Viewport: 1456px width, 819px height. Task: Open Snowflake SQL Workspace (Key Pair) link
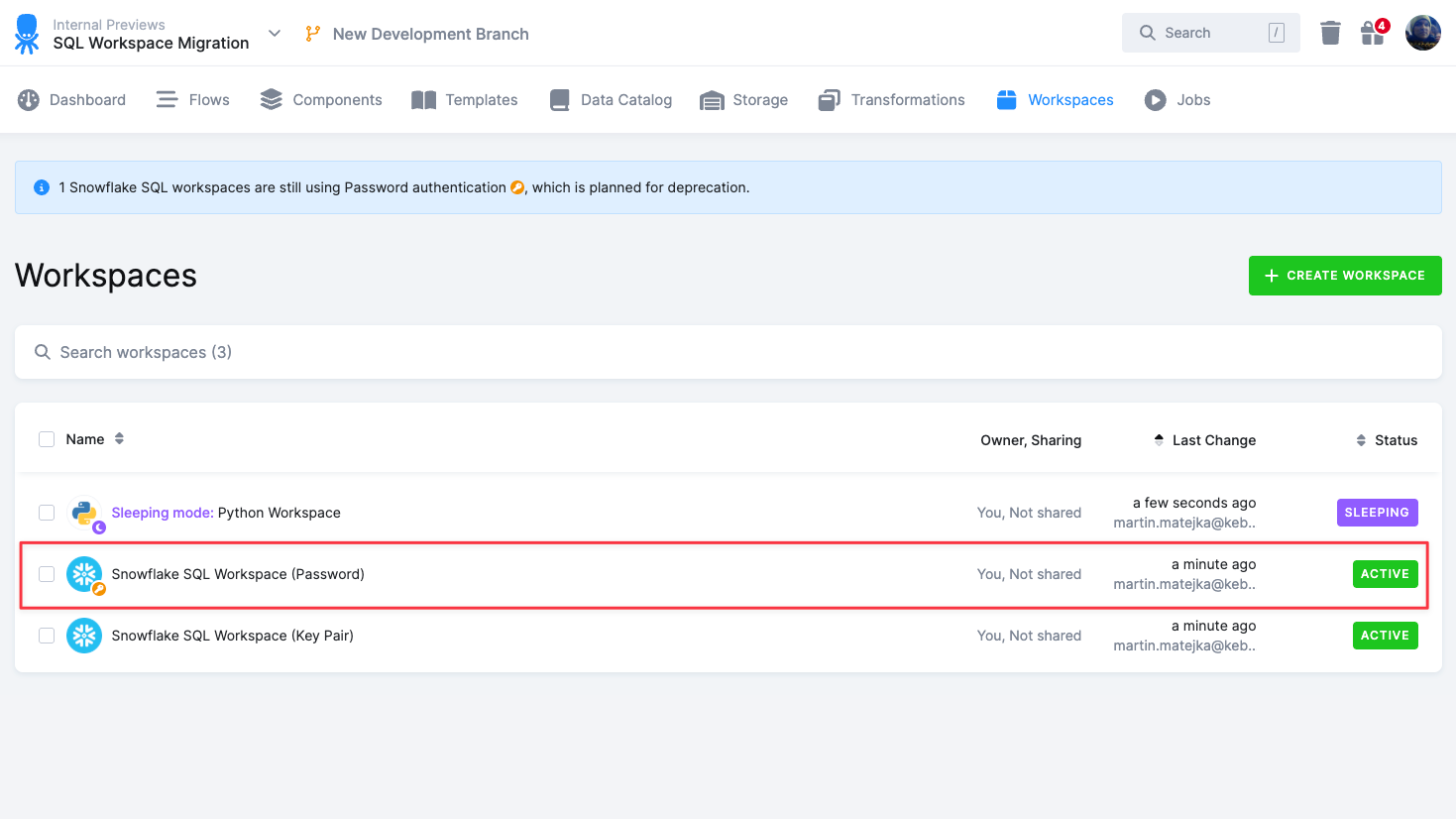pos(232,636)
